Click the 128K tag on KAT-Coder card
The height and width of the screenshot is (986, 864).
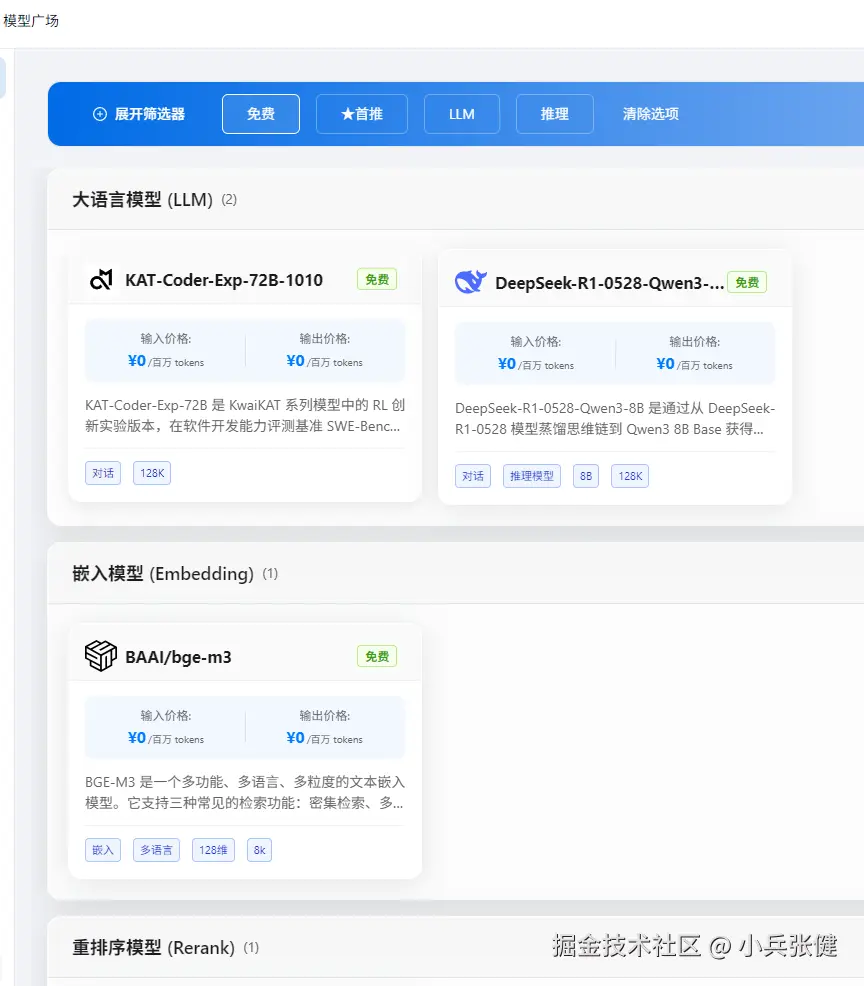tap(152, 473)
